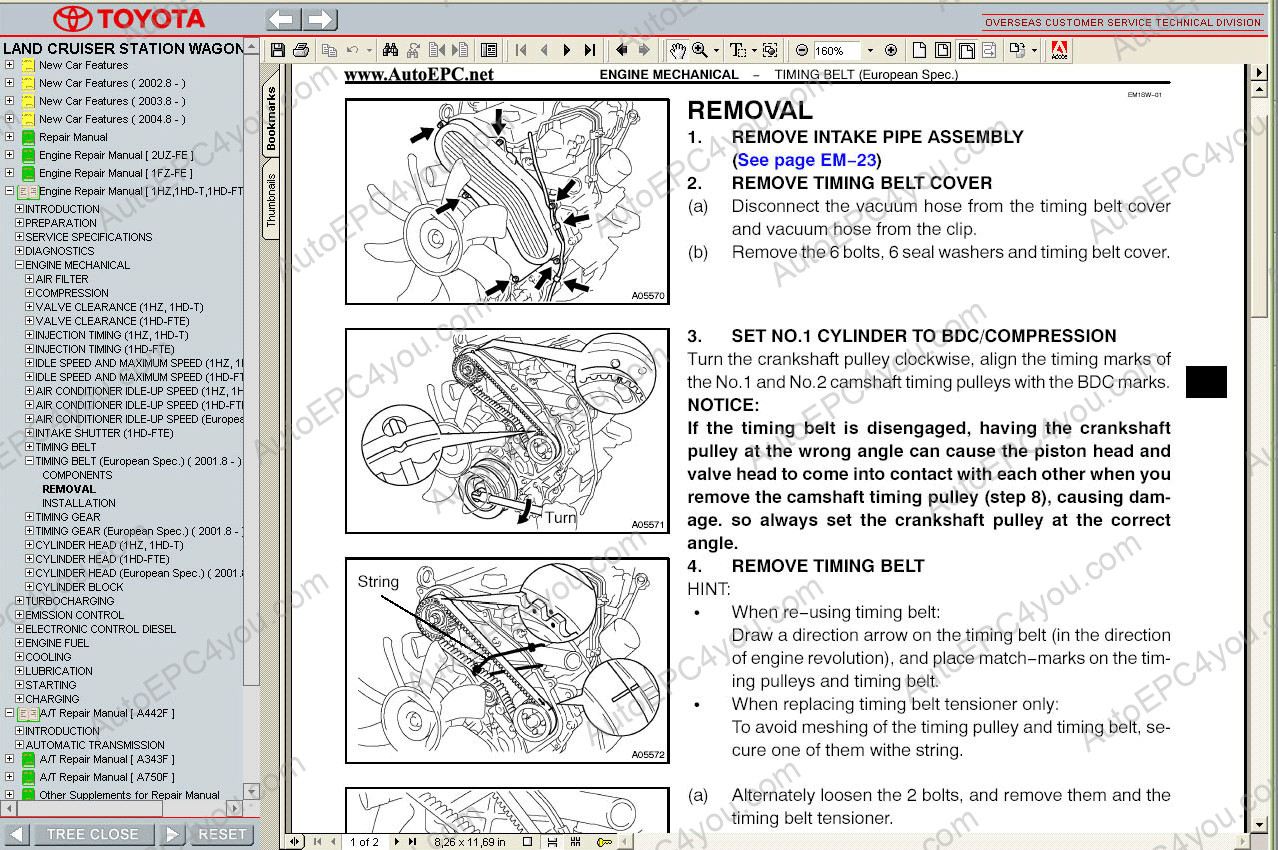The image size is (1278, 850).
Task: Click the key security icon in status bar
Action: point(604,842)
